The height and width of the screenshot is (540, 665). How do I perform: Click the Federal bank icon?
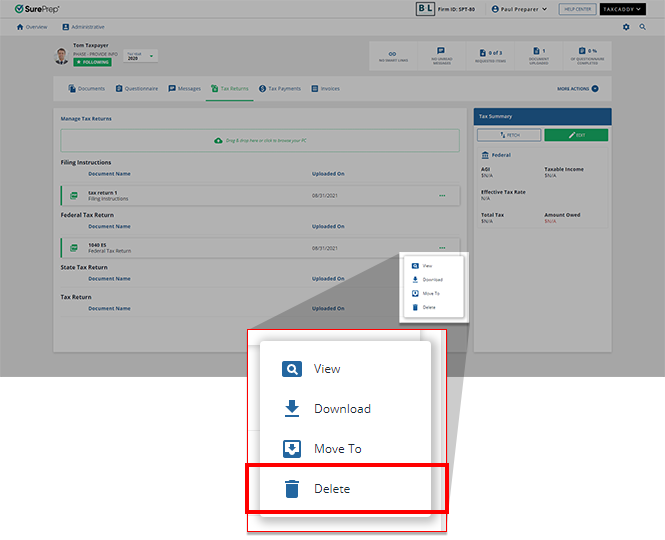point(485,155)
